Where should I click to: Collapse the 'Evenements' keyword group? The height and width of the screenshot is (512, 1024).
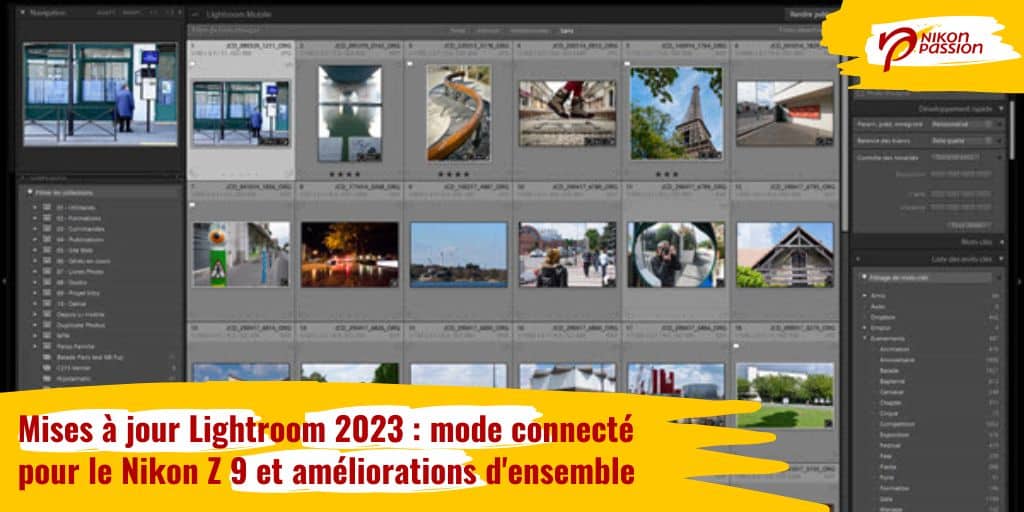click(x=865, y=338)
